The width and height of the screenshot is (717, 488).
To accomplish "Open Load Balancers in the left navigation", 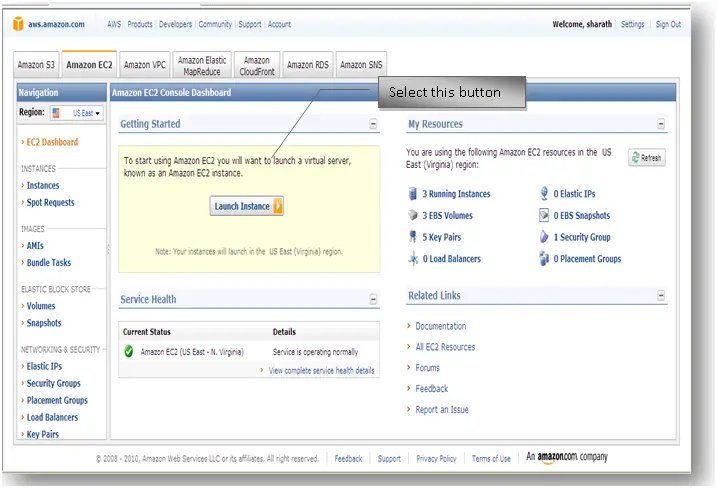I will 52,418.
